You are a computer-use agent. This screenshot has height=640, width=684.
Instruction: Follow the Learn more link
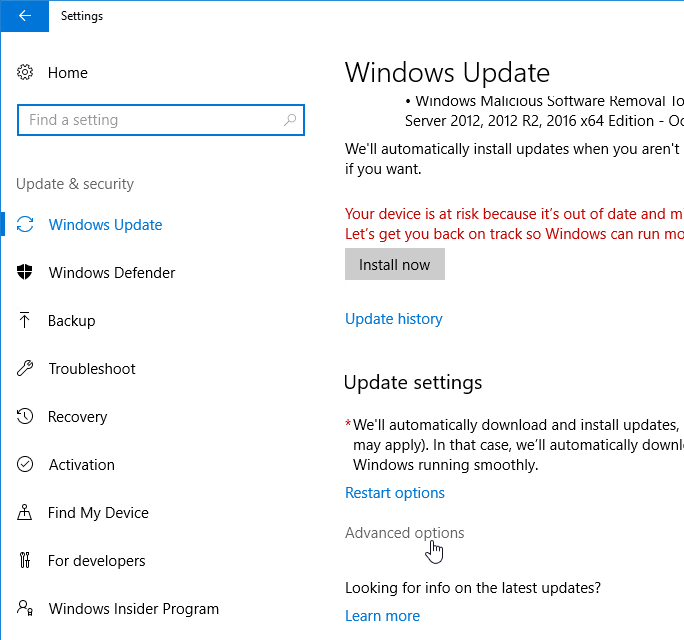coord(382,616)
